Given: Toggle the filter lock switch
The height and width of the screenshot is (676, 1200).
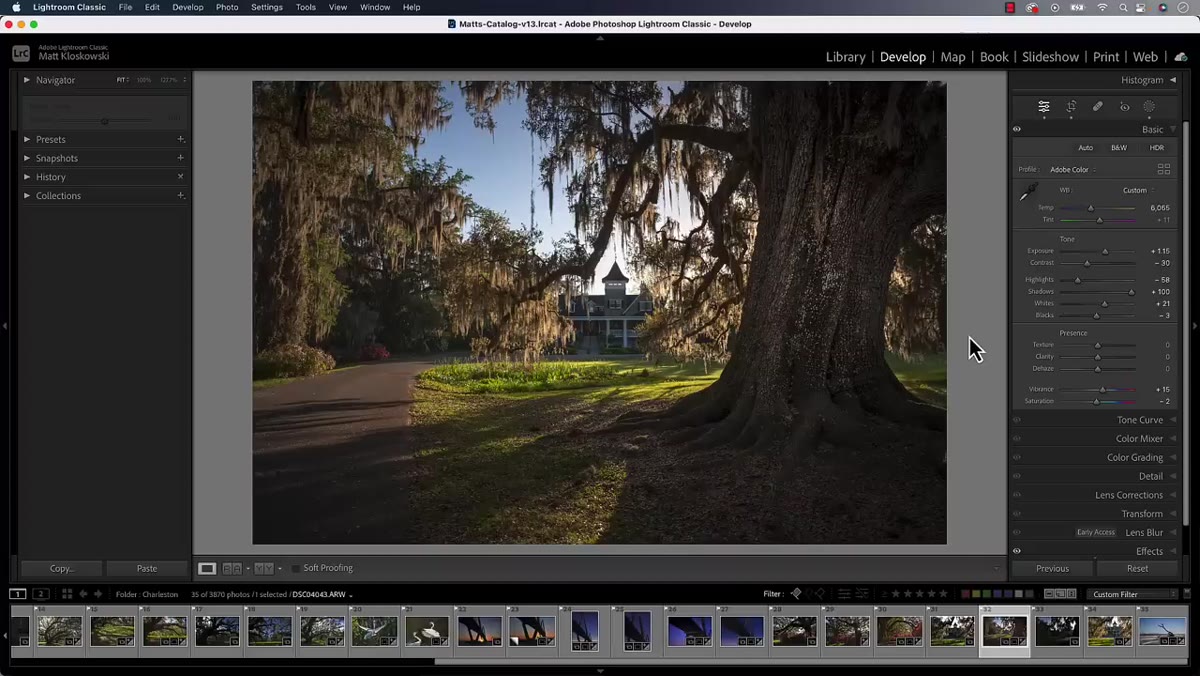Looking at the screenshot, I should coord(1187,594).
